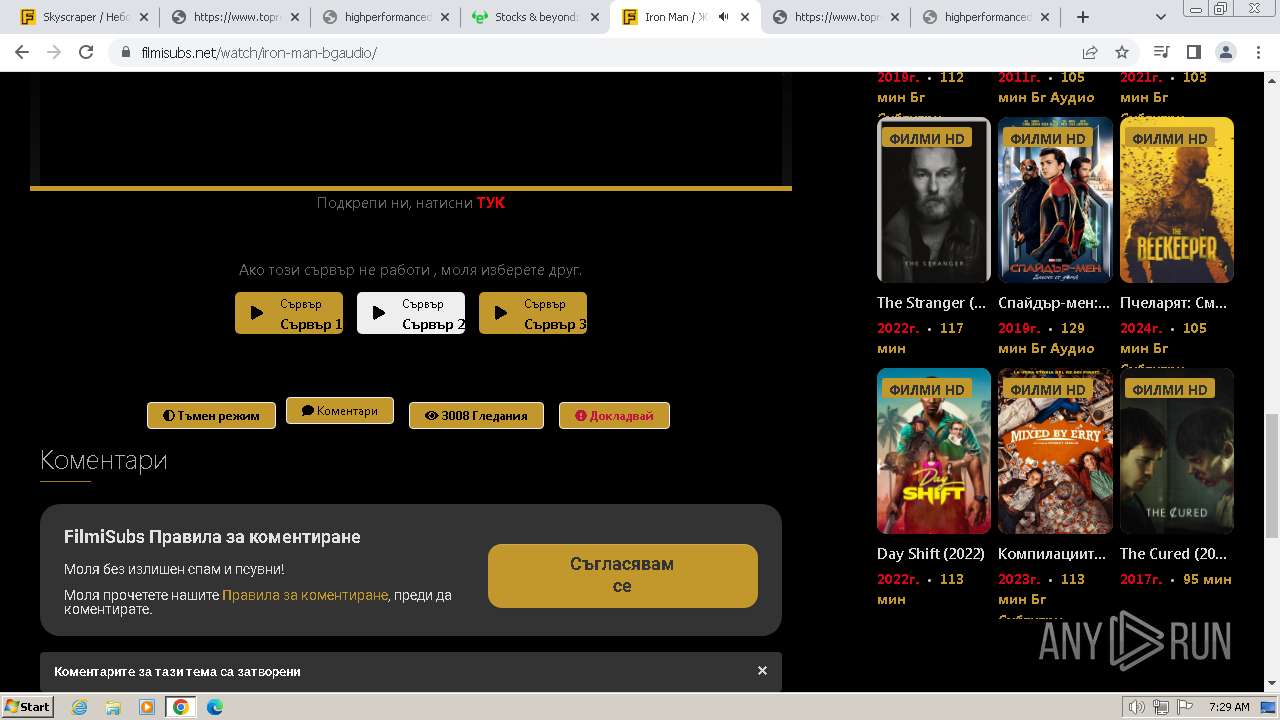Close the Iron Man tab

(x=744, y=17)
